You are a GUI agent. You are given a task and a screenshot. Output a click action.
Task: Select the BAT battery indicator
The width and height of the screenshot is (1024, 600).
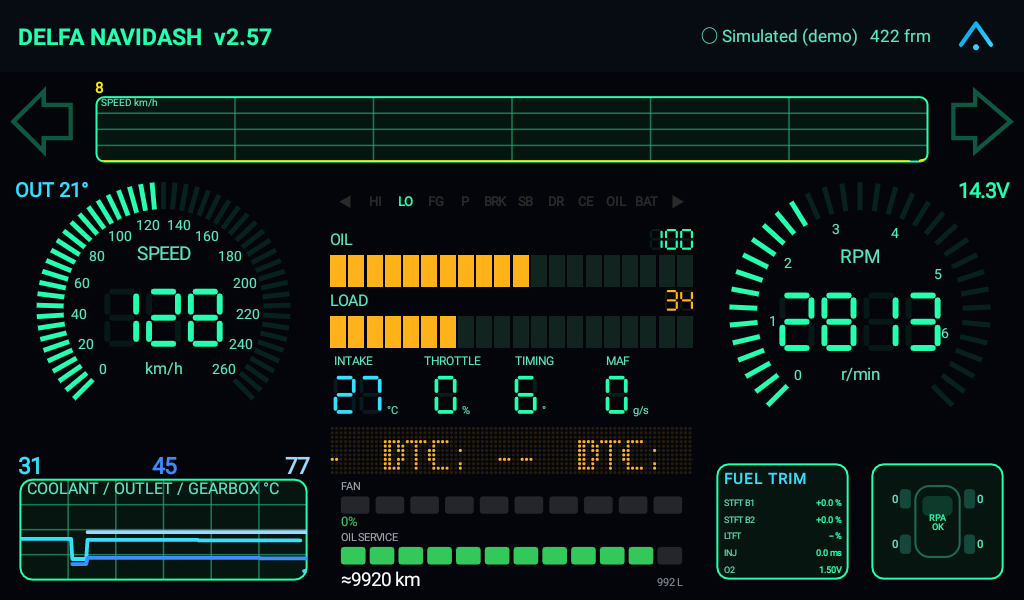tap(647, 202)
